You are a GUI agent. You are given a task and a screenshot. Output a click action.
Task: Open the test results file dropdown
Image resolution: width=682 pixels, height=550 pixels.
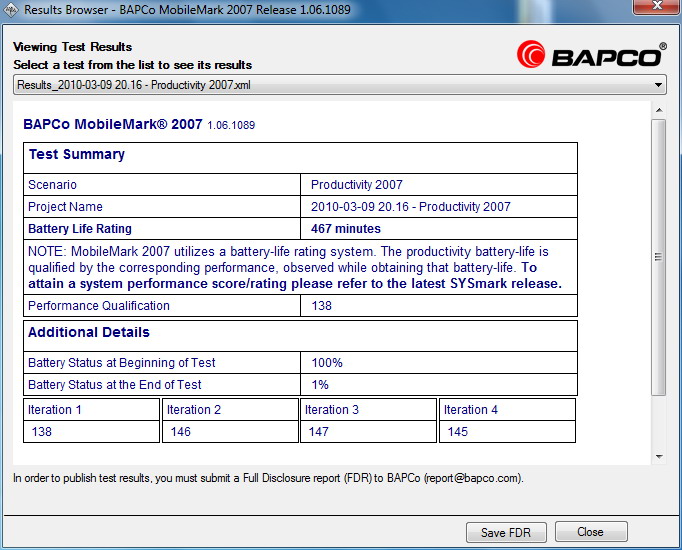point(340,85)
